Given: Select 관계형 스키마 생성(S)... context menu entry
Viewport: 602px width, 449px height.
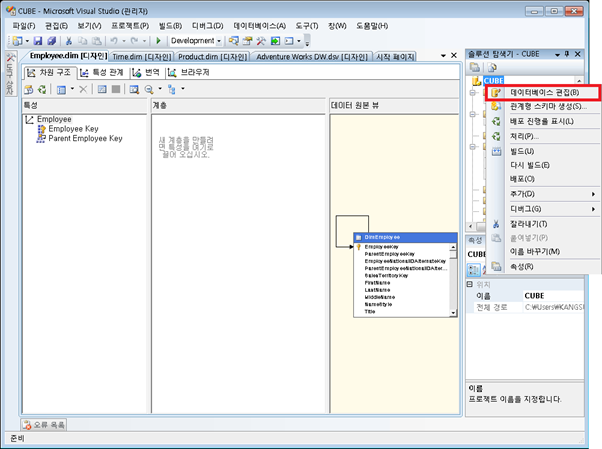Looking at the screenshot, I should [x=544, y=106].
